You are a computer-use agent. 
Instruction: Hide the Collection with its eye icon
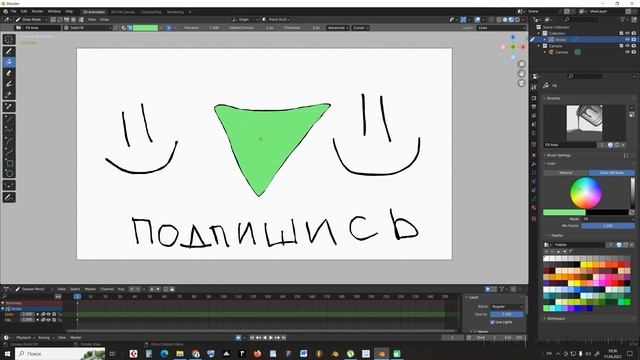pos(628,33)
